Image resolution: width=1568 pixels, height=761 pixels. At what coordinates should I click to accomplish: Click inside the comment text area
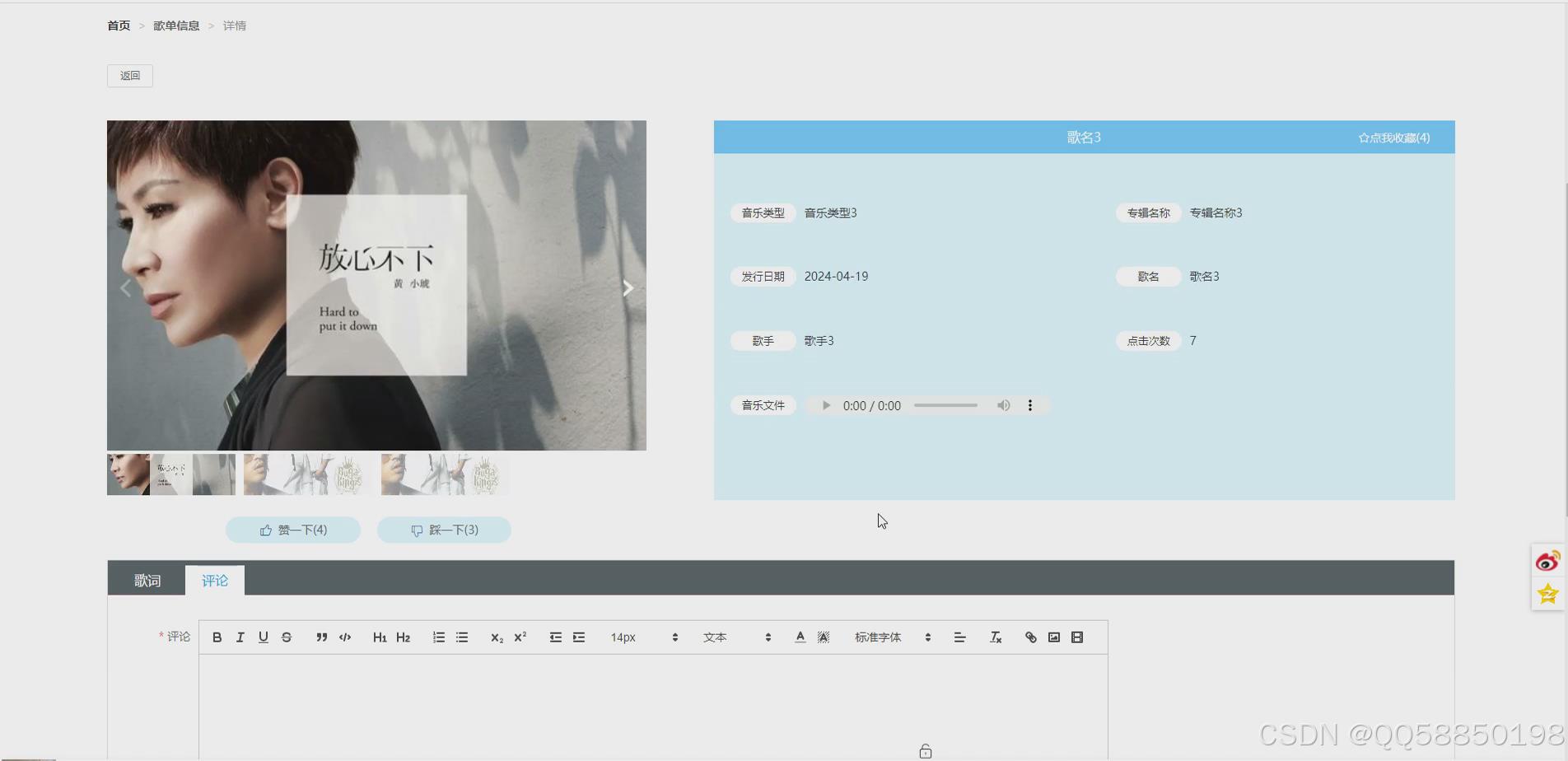click(653, 707)
